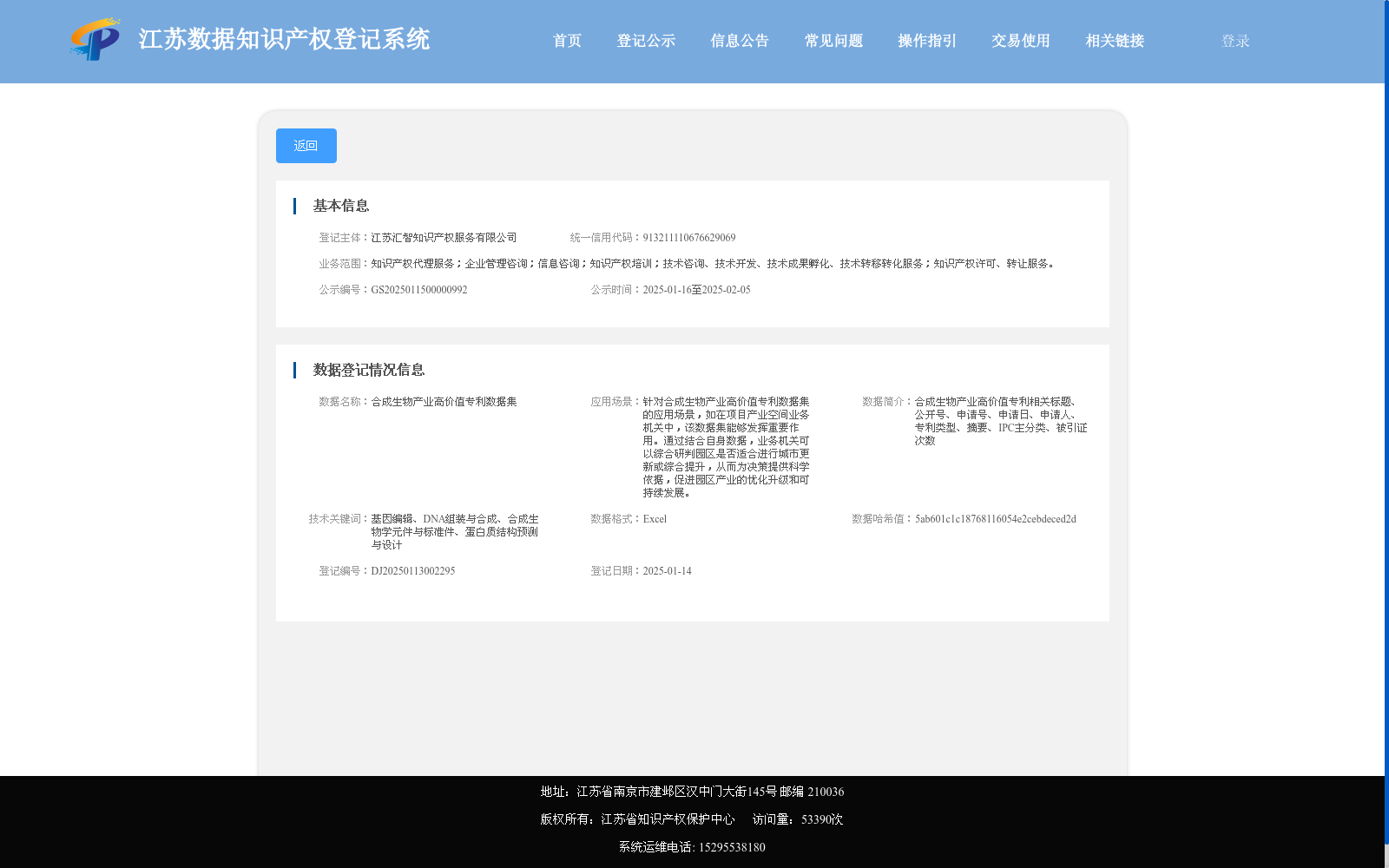Open the 首页 menu item
Image resolution: width=1389 pixels, height=868 pixels.
coord(567,41)
